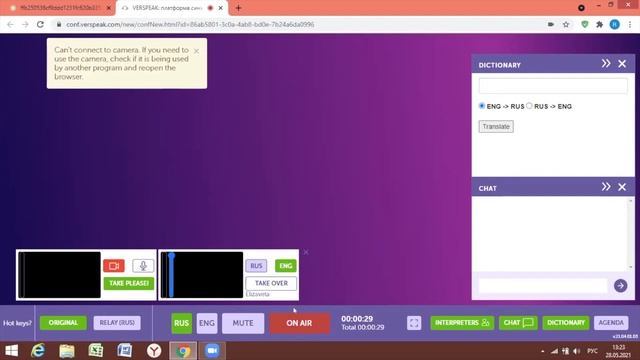
Task: Select RUS -> ENG radio option
Action: 529,106
